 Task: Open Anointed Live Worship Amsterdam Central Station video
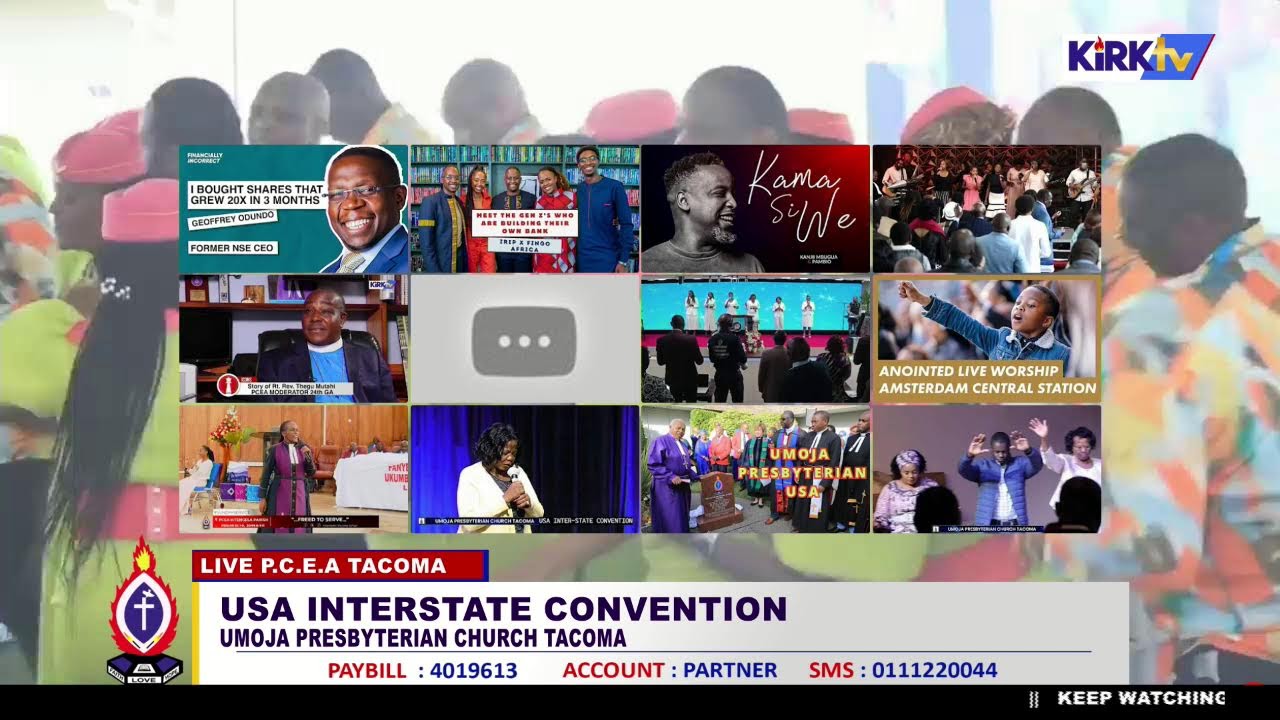[987, 339]
